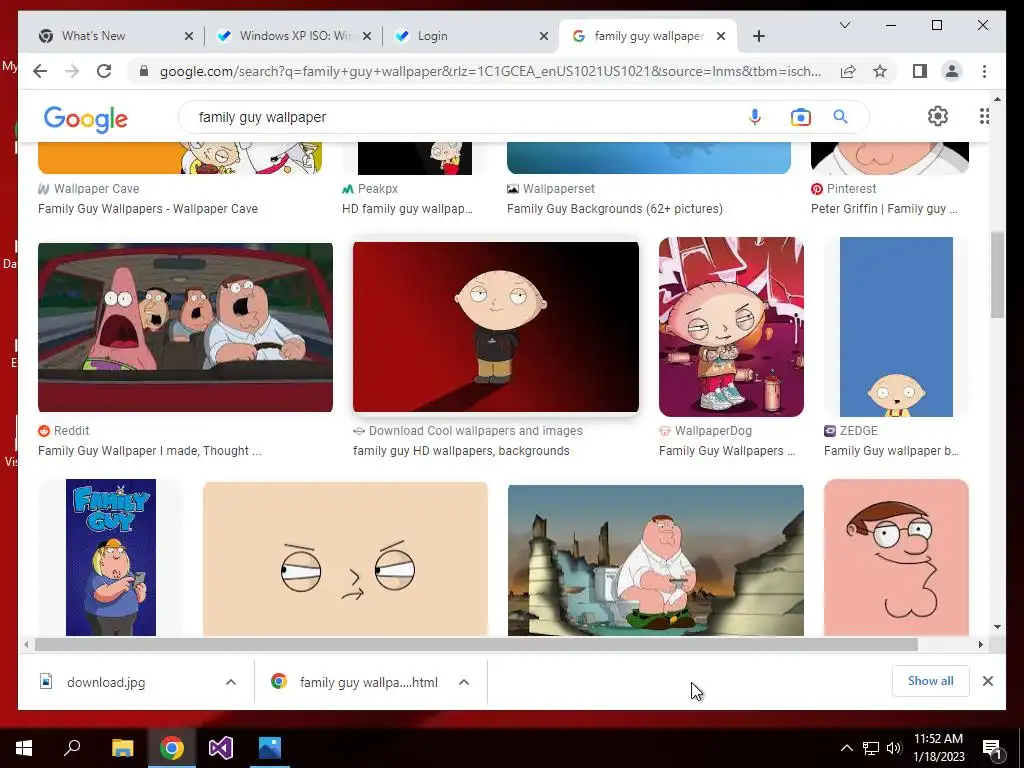Screen dimensions: 1024x768
Task: Start voice search with microphone
Action: pyautogui.click(x=755, y=118)
